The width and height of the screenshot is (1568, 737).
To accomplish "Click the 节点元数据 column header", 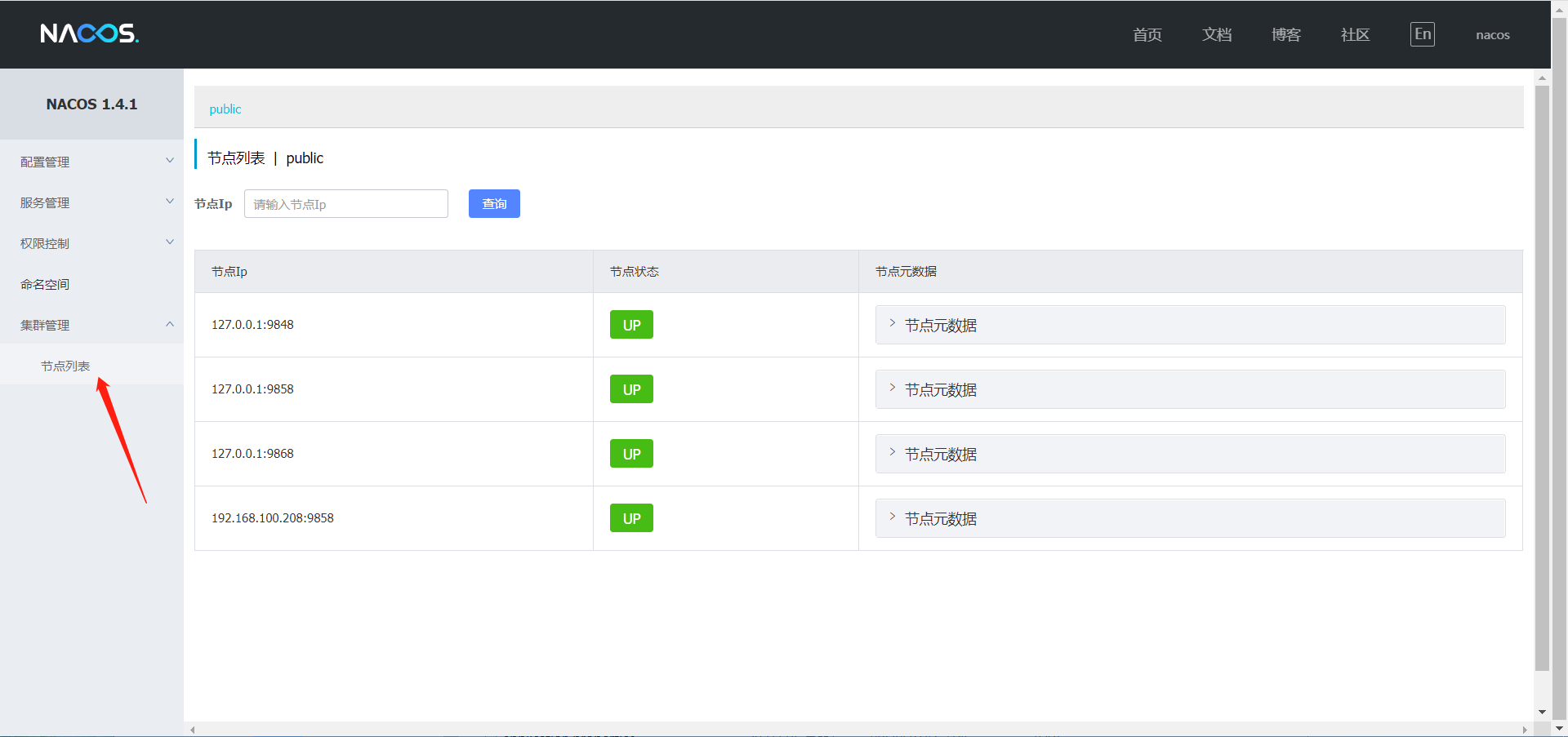I will 1191,272.
